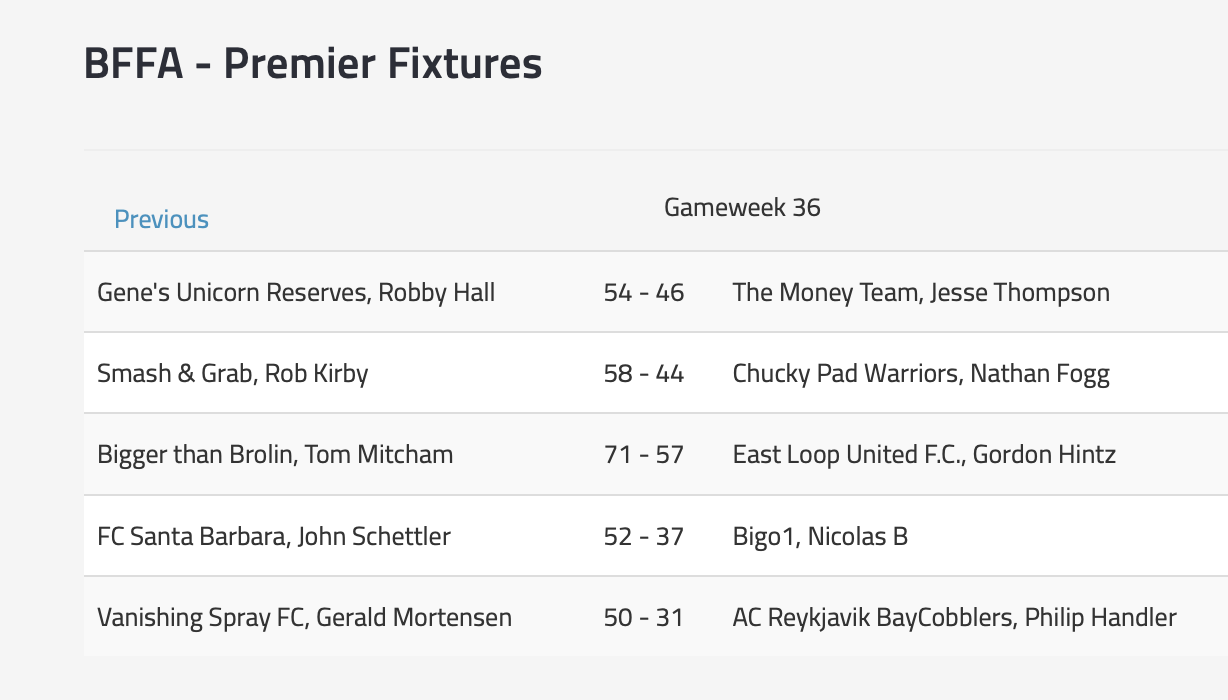This screenshot has height=700, width=1228.
Task: Open Chucky Pad Warriors, Nathan Fogg entry
Action: tap(921, 373)
